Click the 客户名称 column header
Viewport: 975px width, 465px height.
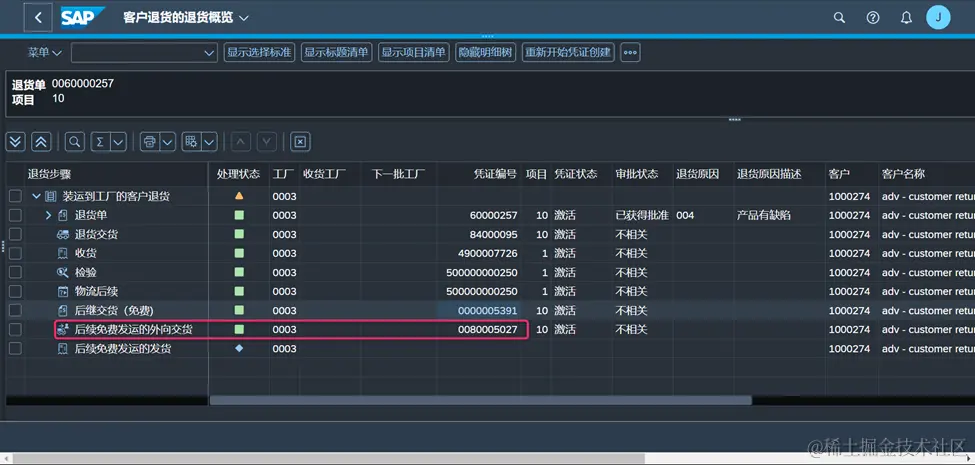[x=926, y=174]
